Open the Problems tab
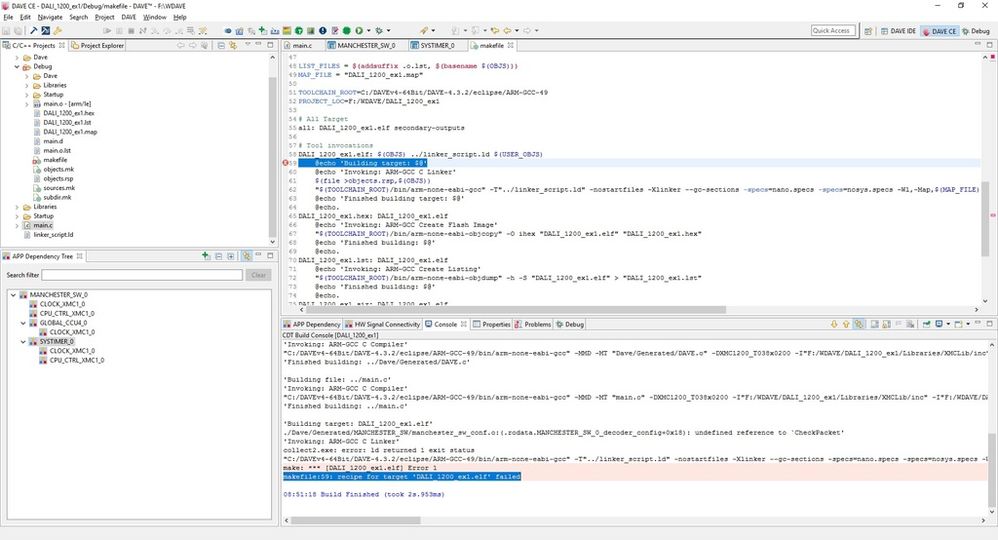The height and width of the screenshot is (540, 998). pos(533,324)
